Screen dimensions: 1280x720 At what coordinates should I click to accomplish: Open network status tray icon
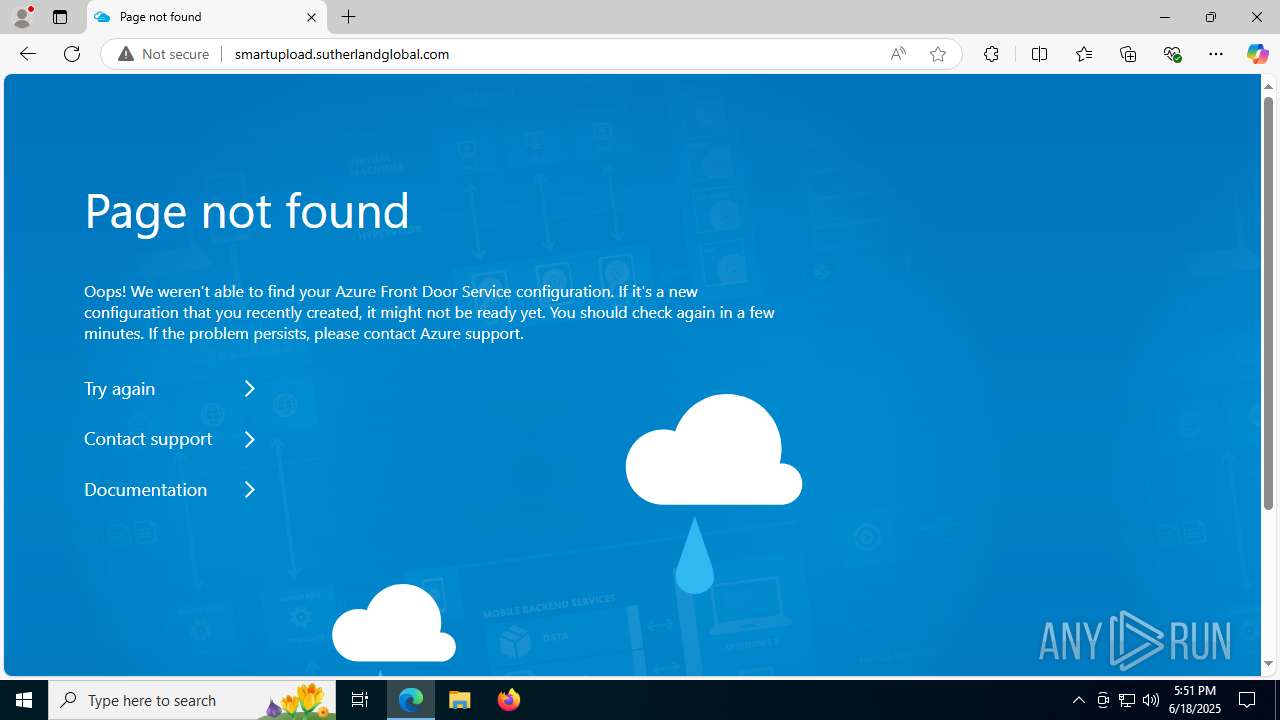coord(1127,700)
